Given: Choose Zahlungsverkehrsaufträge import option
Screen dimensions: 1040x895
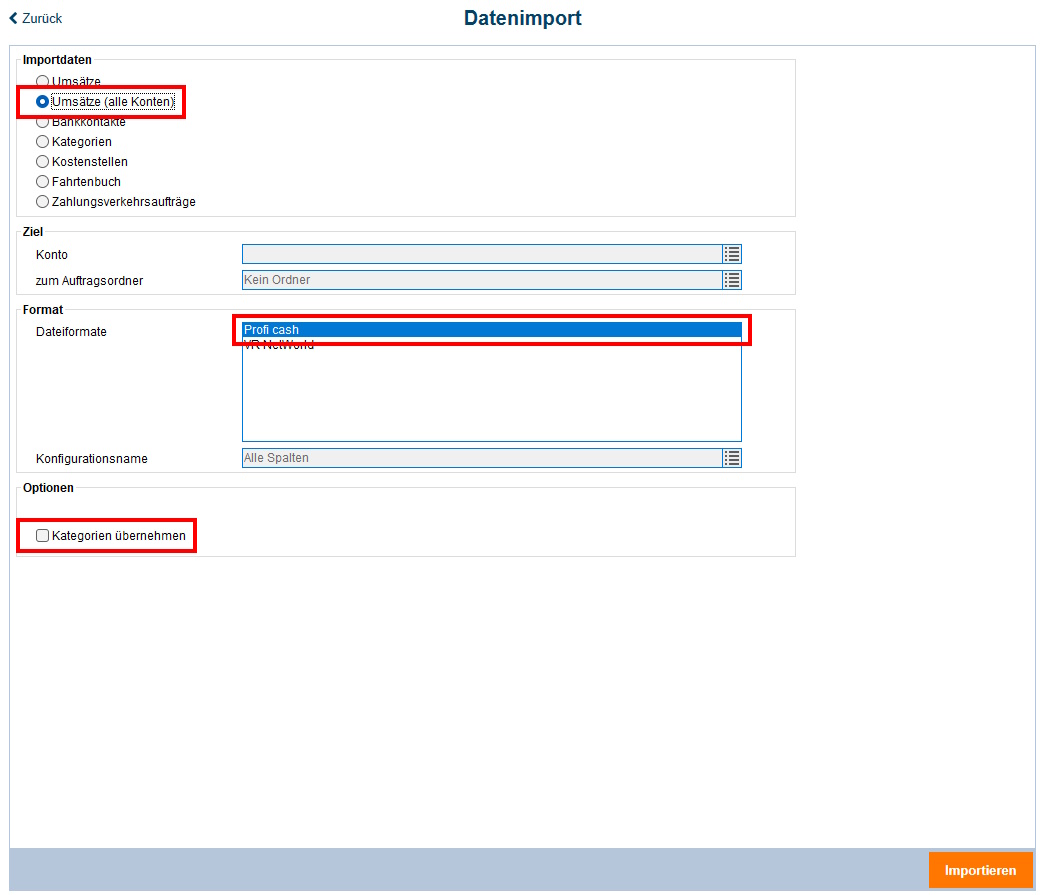Looking at the screenshot, I should tap(42, 202).
